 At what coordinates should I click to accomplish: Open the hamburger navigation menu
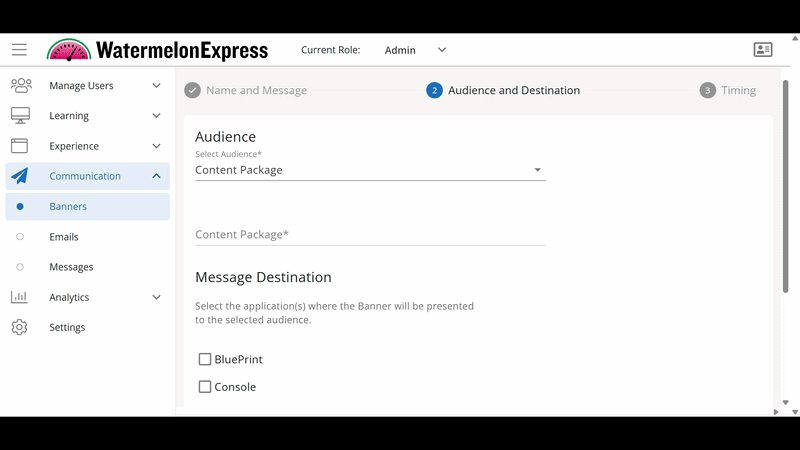click(19, 50)
